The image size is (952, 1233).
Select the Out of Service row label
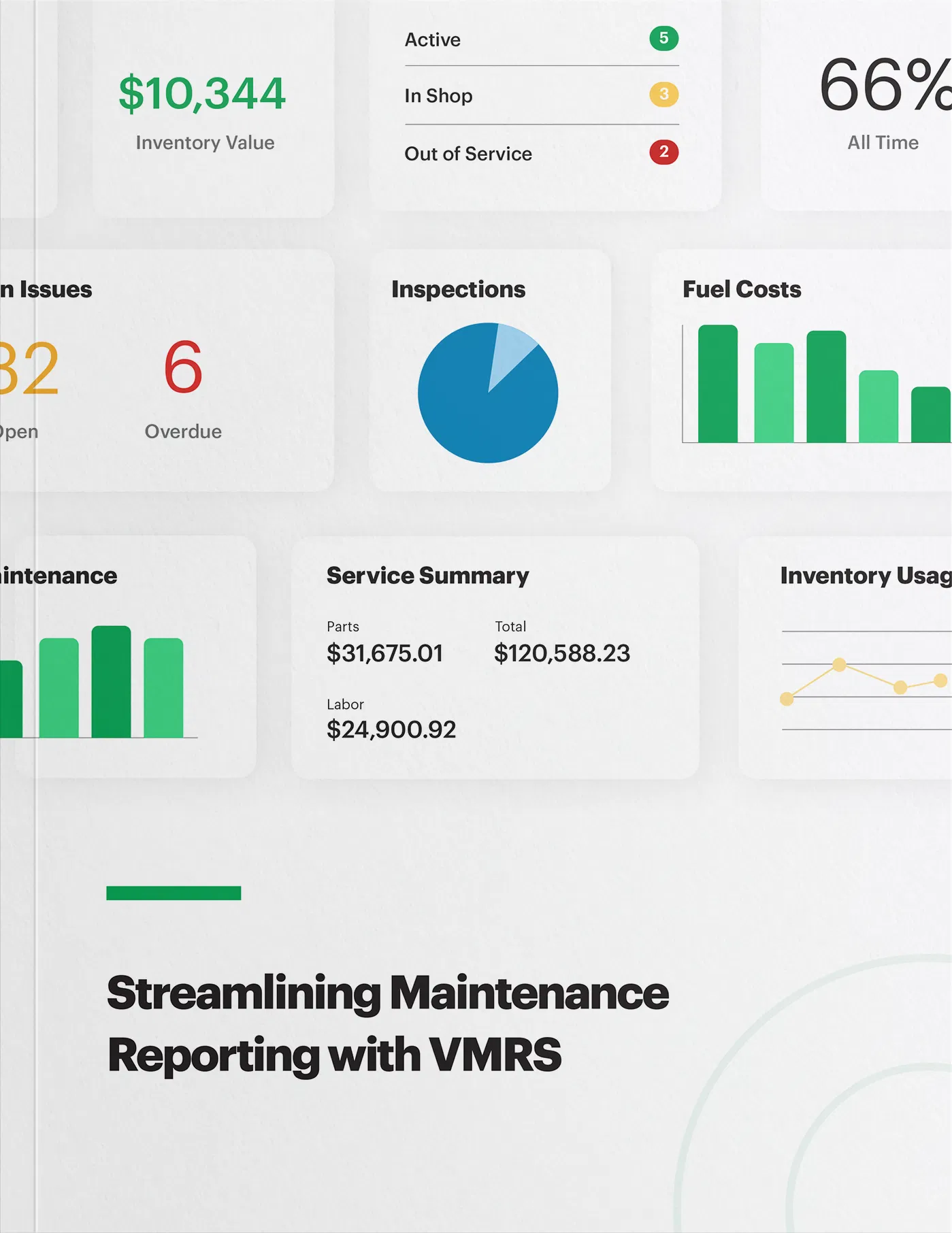point(468,154)
